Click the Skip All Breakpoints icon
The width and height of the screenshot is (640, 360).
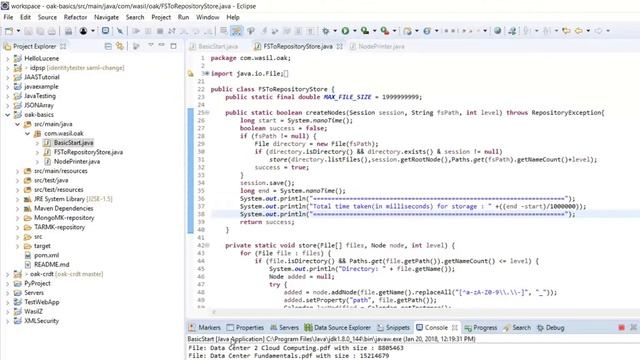120,31
